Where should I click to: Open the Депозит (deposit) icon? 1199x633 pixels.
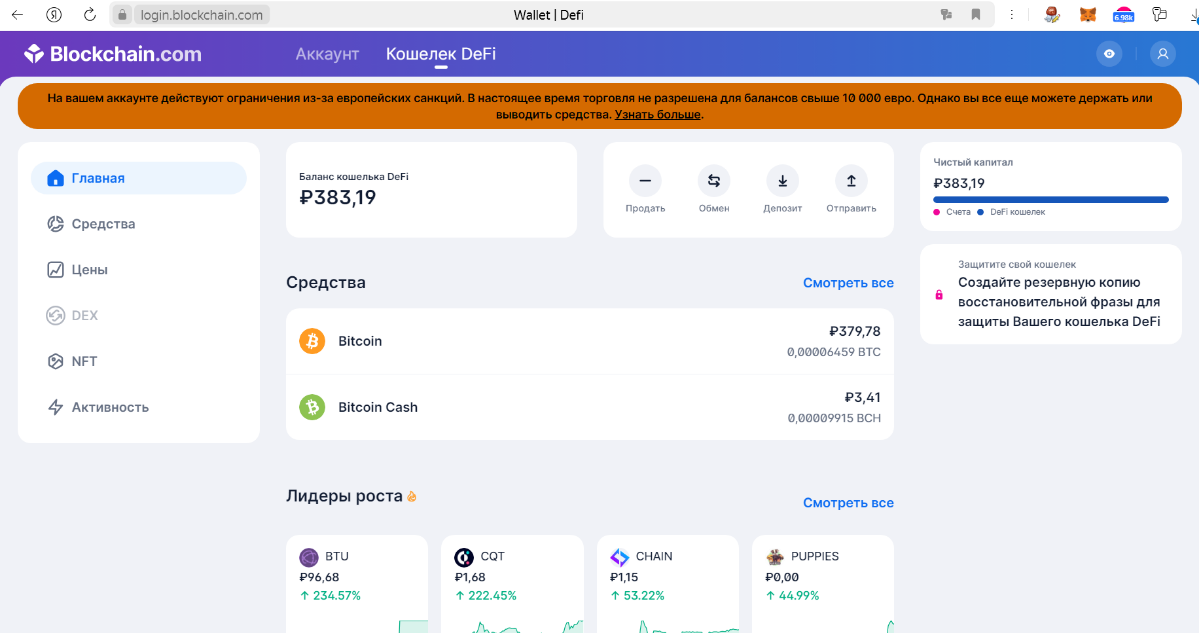[x=782, y=182]
